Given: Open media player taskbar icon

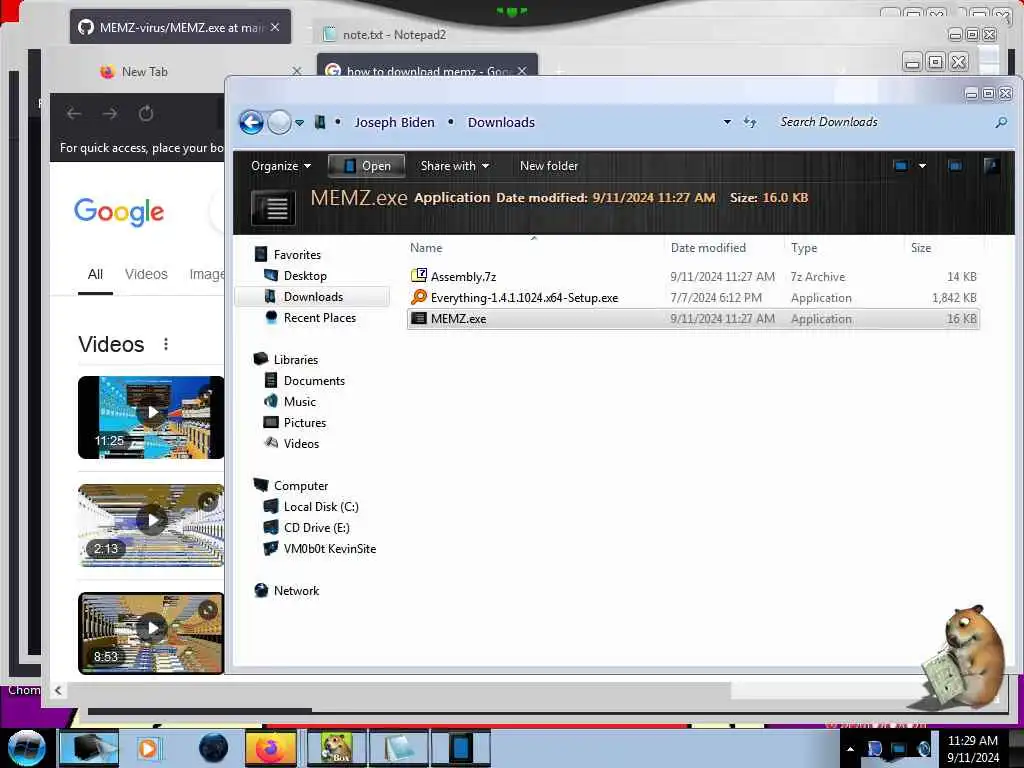Looking at the screenshot, I should pos(148,748).
